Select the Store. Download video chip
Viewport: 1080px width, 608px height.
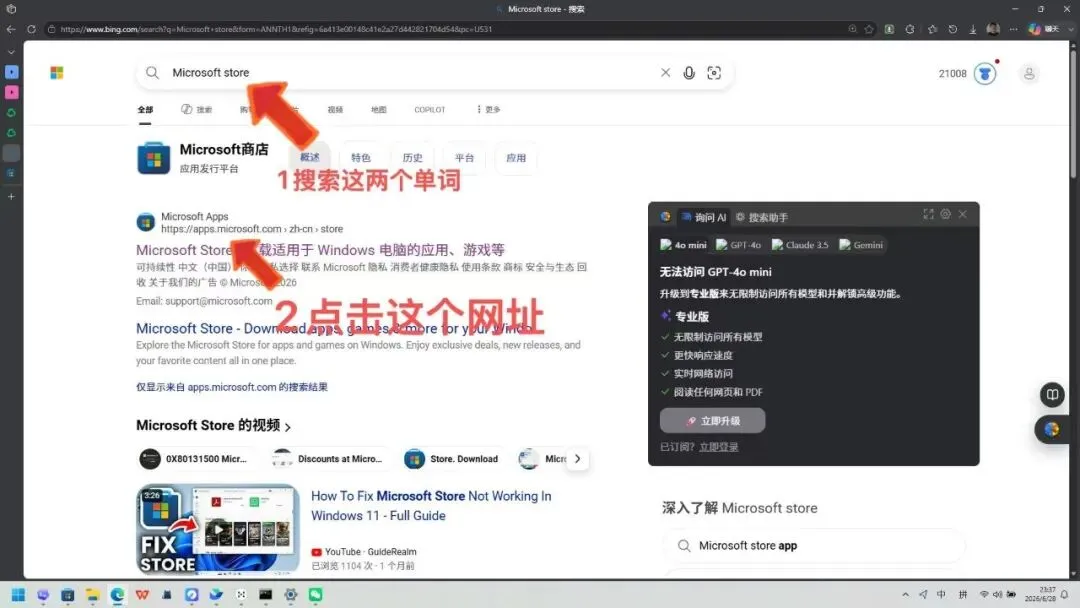click(455, 459)
